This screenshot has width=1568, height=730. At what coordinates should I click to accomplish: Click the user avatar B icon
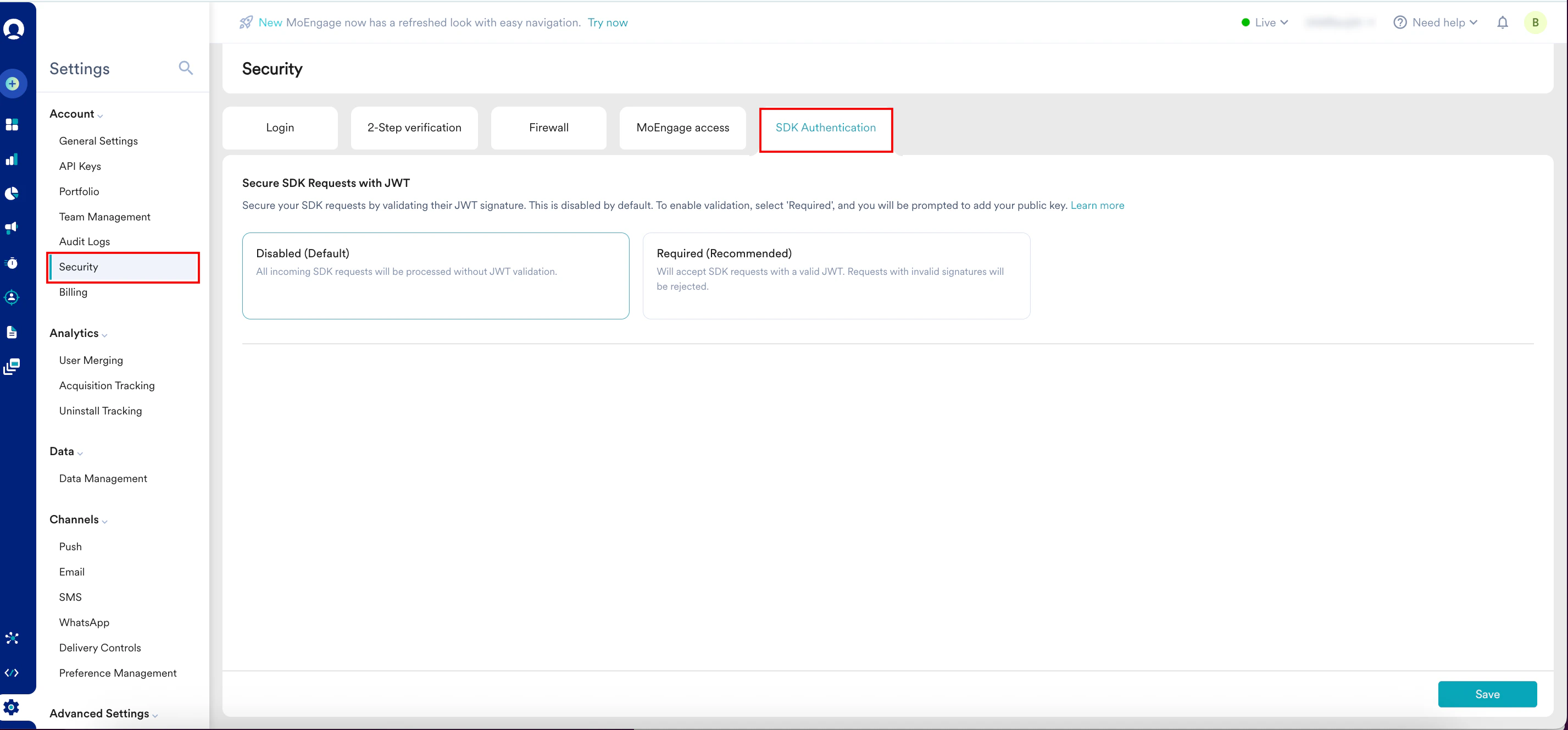1535,23
